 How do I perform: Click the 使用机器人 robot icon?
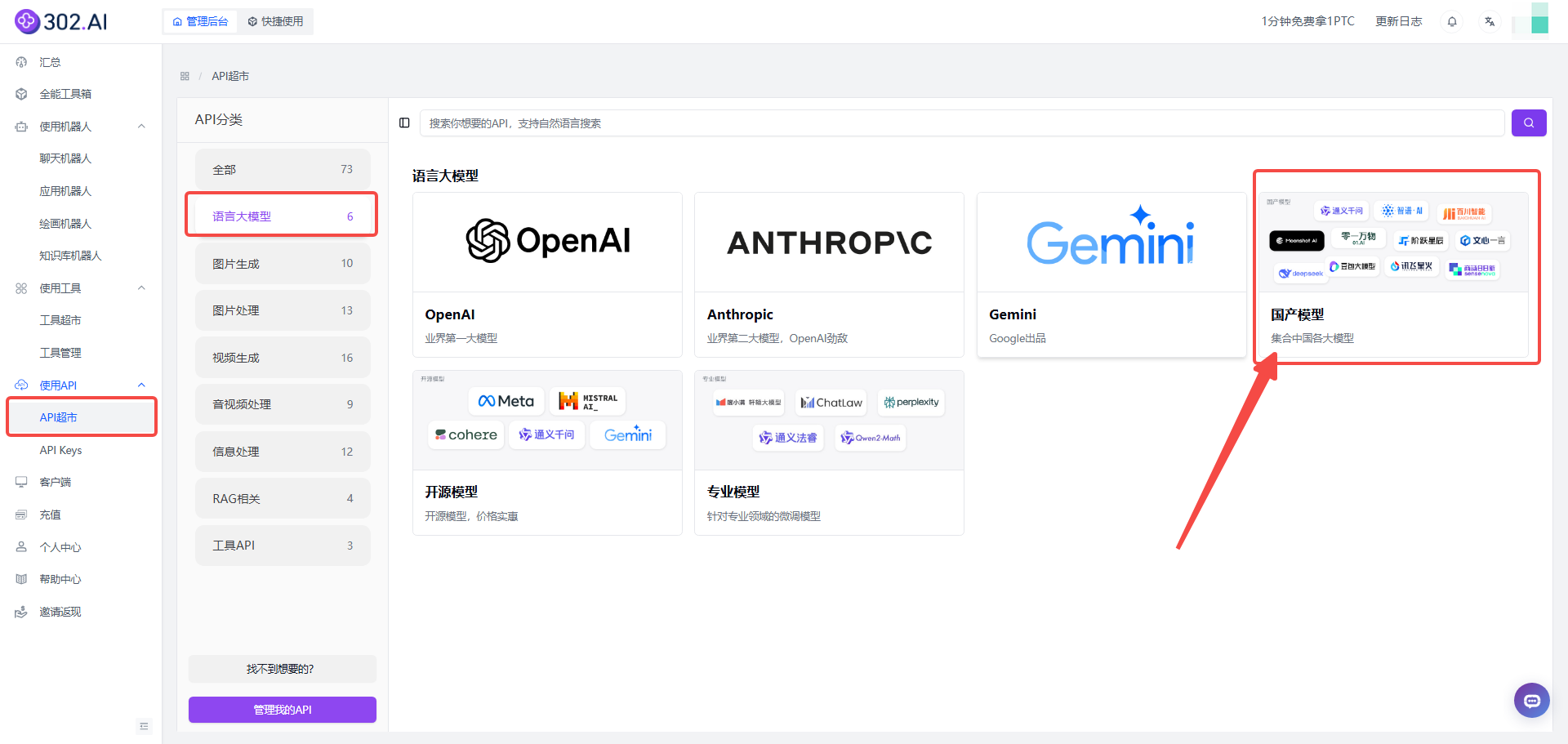[21, 127]
